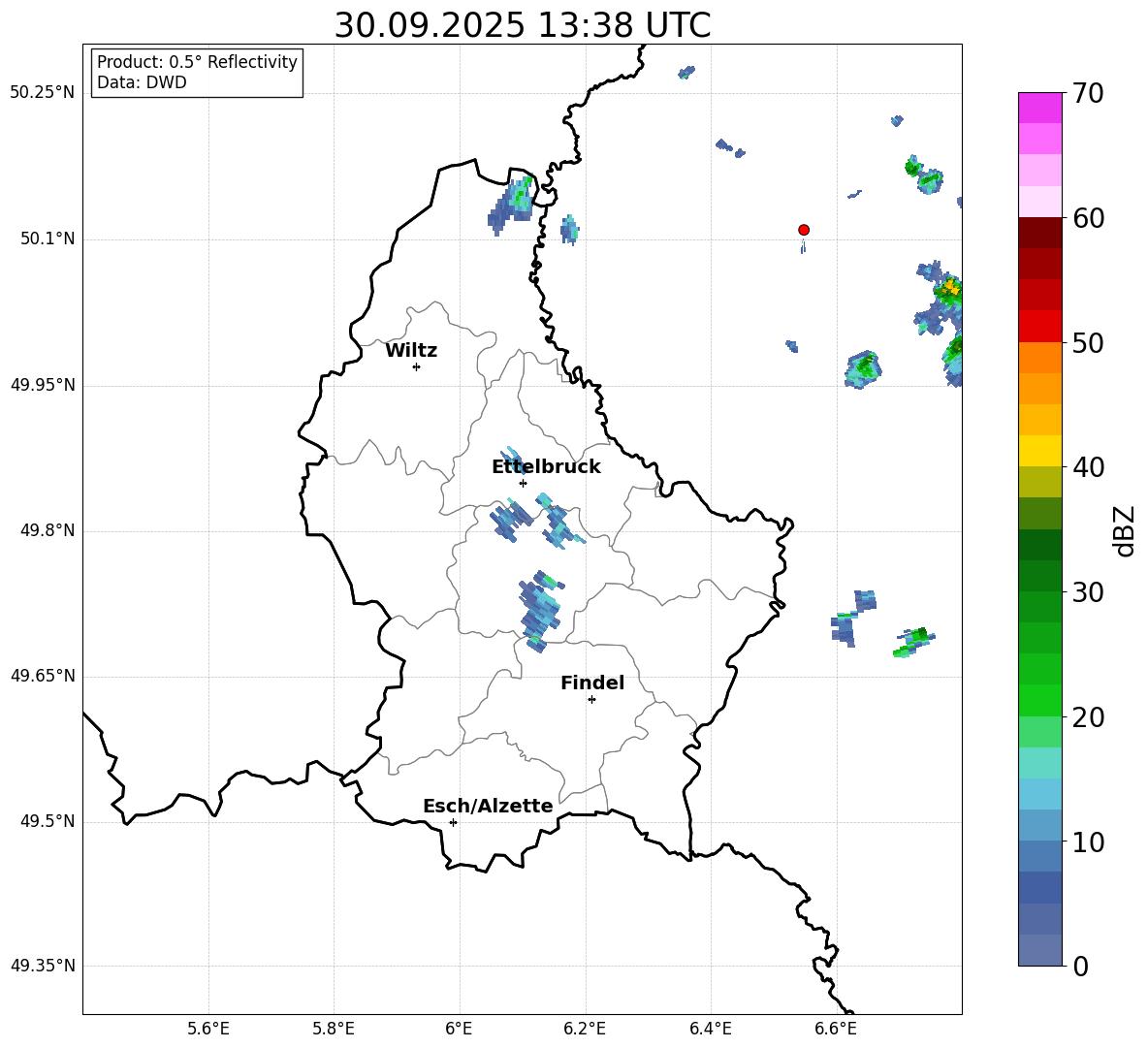Image resolution: width=1148 pixels, height=1048 pixels.
Task: Click the colorbar tick label 10
Action: pos(1088,842)
